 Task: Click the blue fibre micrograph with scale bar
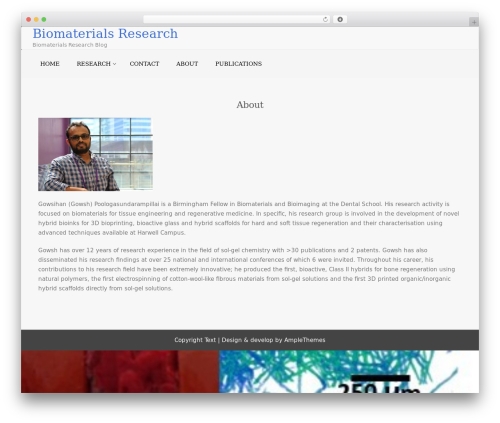point(349,371)
